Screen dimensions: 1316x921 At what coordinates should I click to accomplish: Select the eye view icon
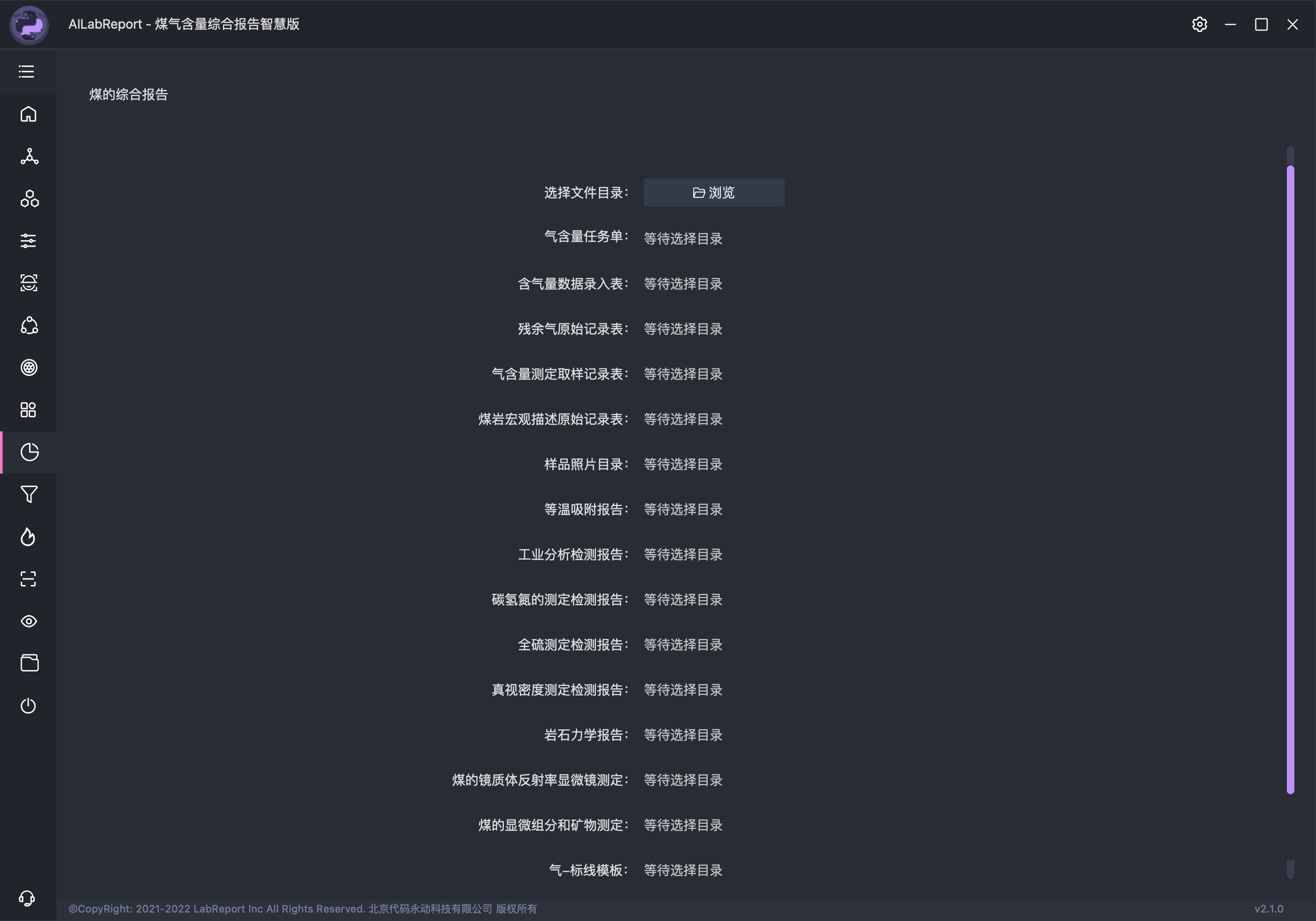pyautogui.click(x=29, y=621)
